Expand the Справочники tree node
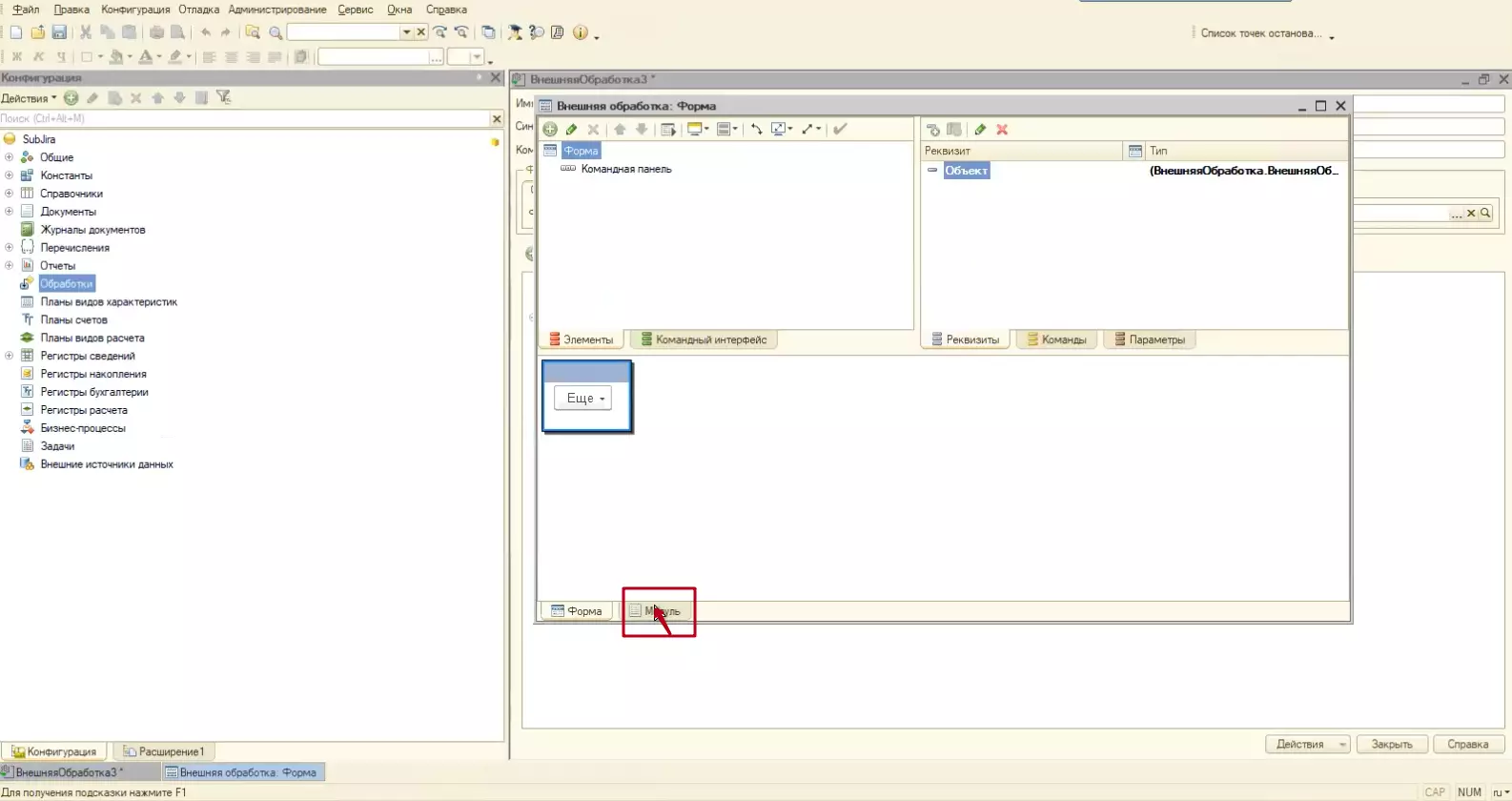The height and width of the screenshot is (801, 1512). click(9, 194)
